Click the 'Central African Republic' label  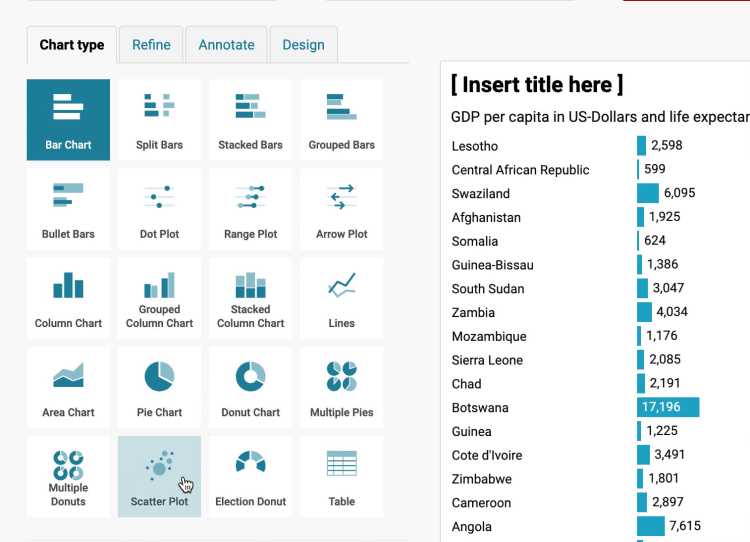[520, 170]
